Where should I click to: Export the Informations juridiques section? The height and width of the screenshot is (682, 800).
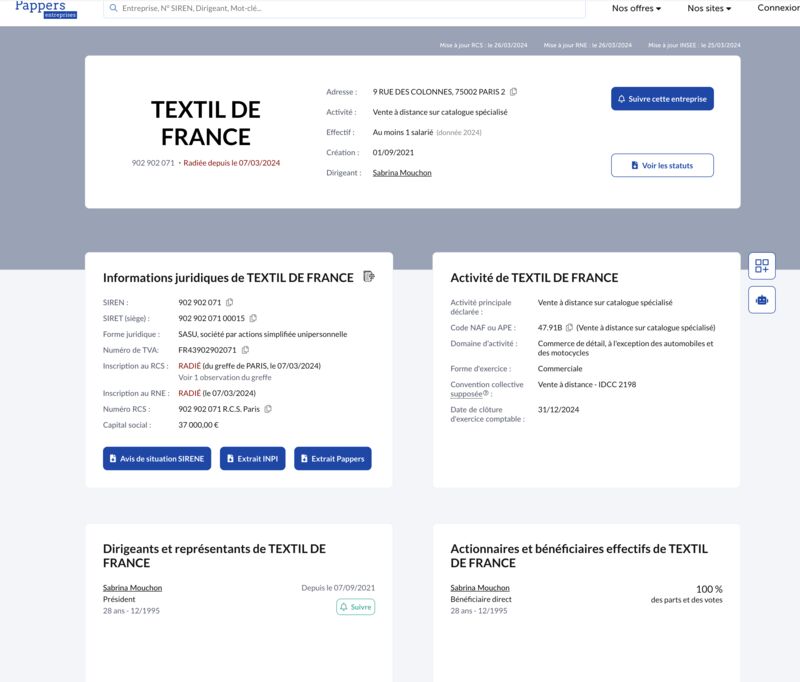369,276
